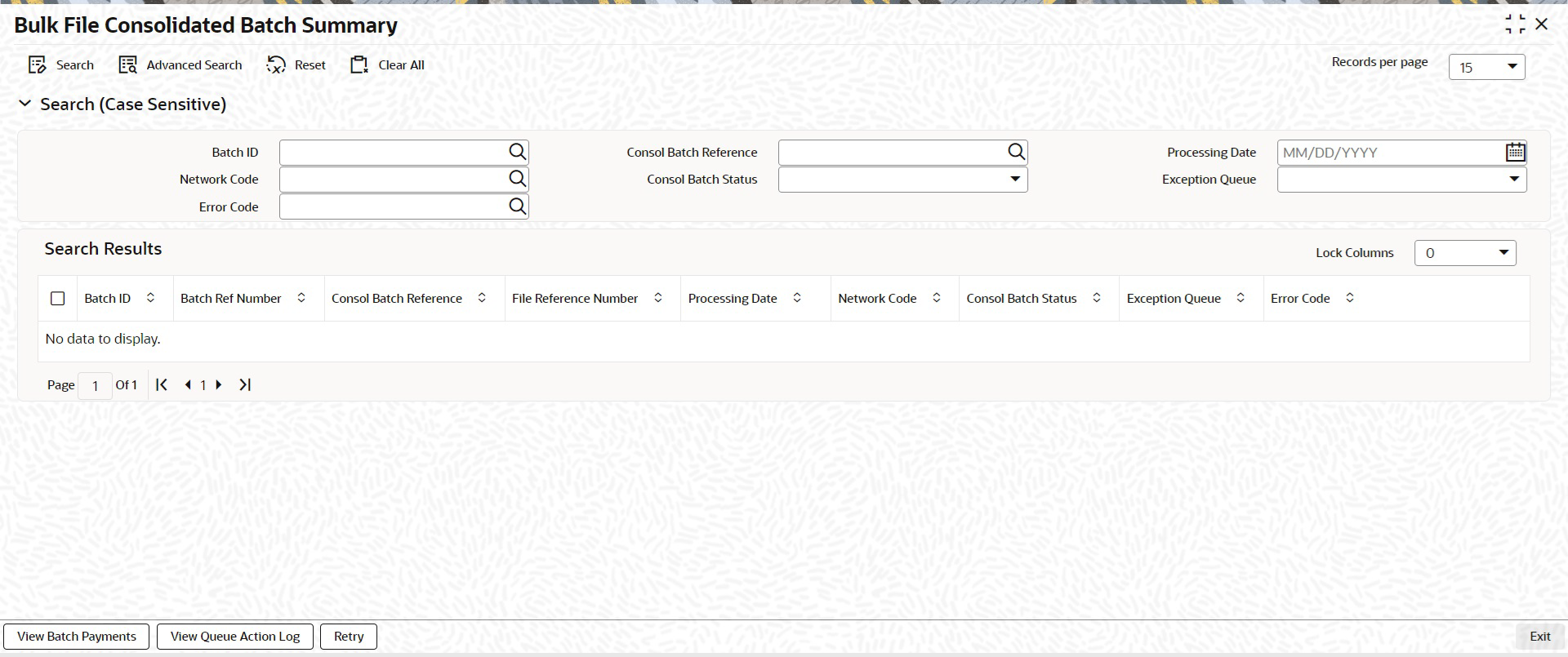
Task: Open the Exception Queue dropdown
Action: click(x=1402, y=179)
